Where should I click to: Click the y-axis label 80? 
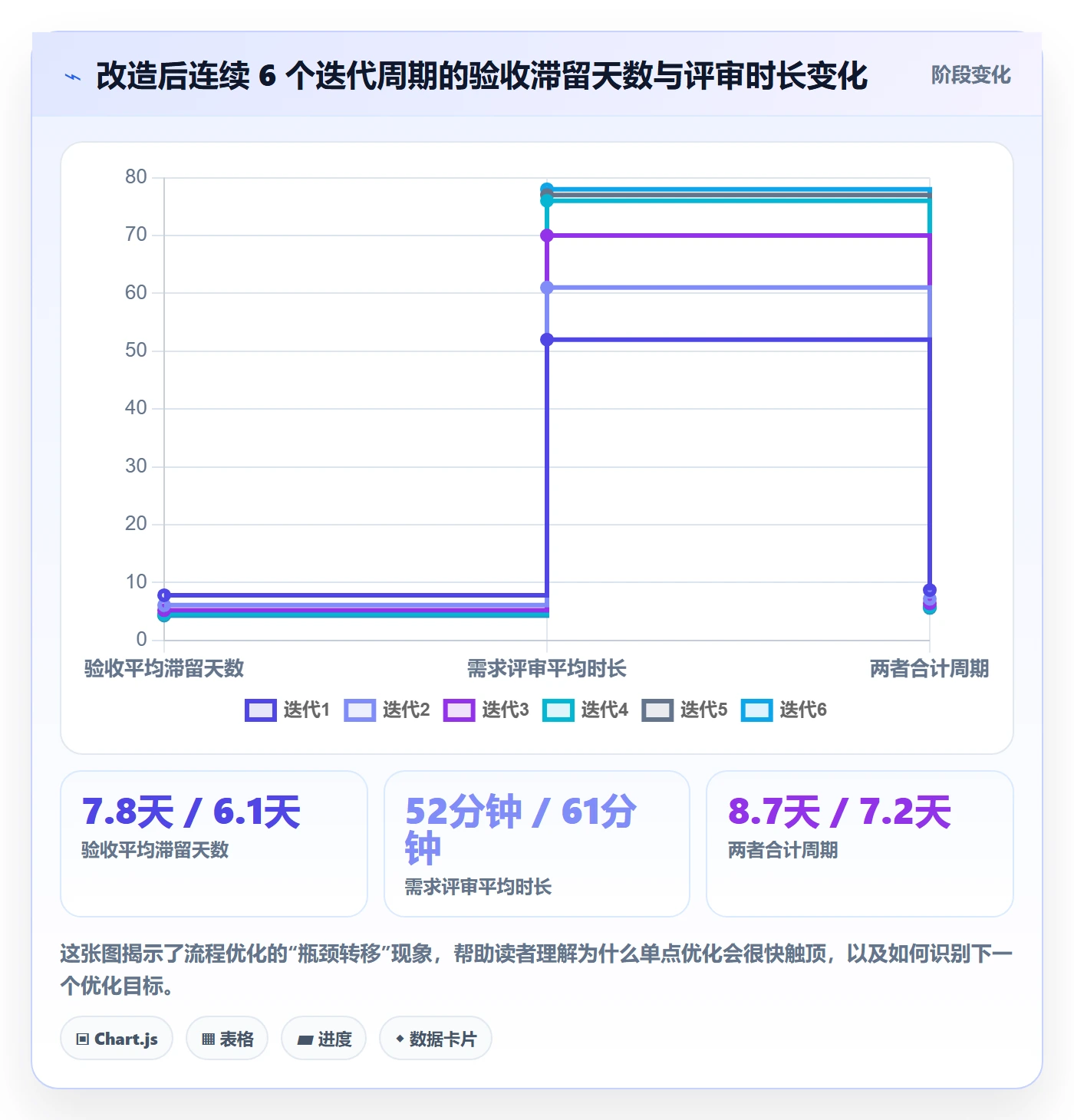[x=136, y=177]
